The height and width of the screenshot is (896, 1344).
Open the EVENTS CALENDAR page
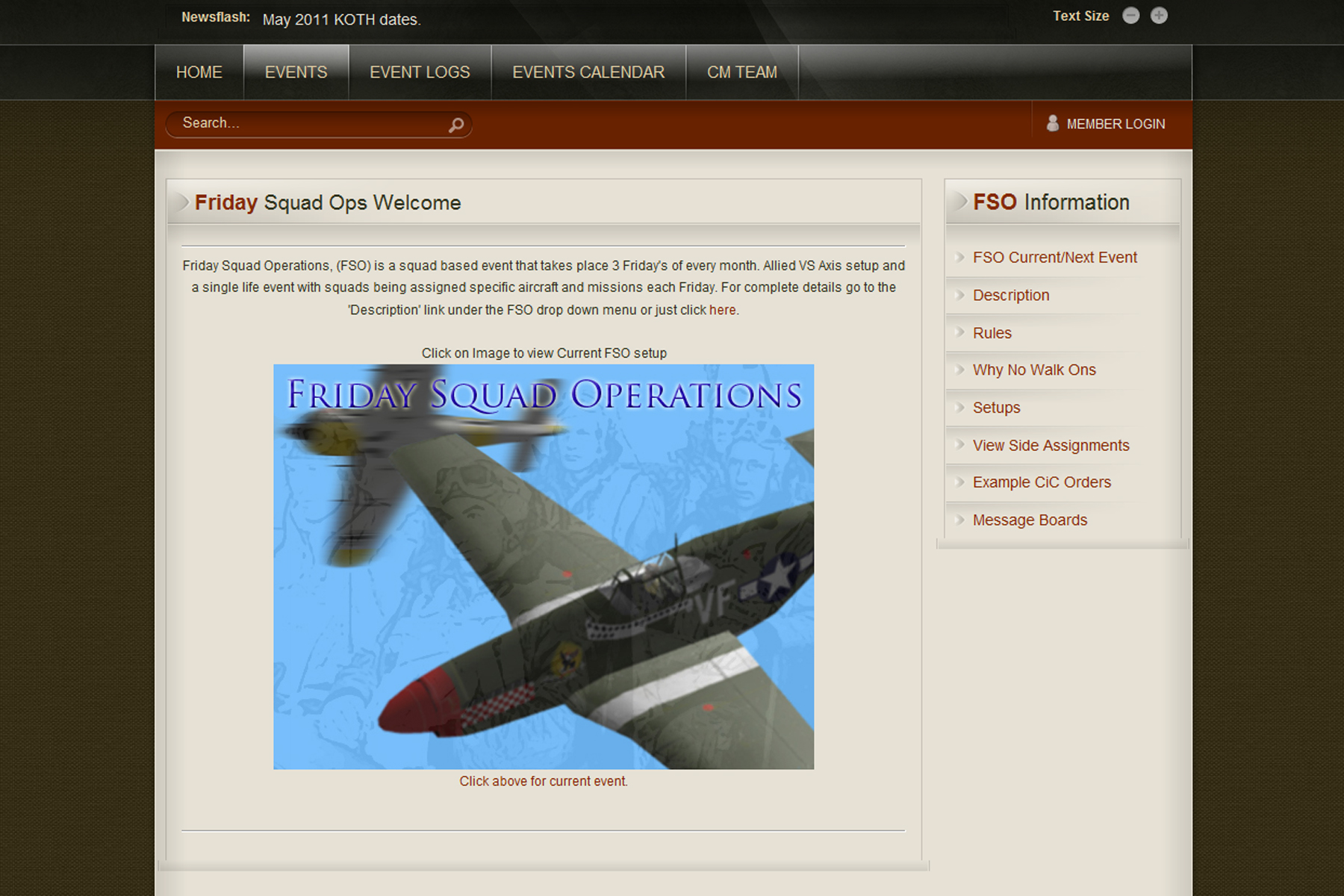[x=588, y=72]
